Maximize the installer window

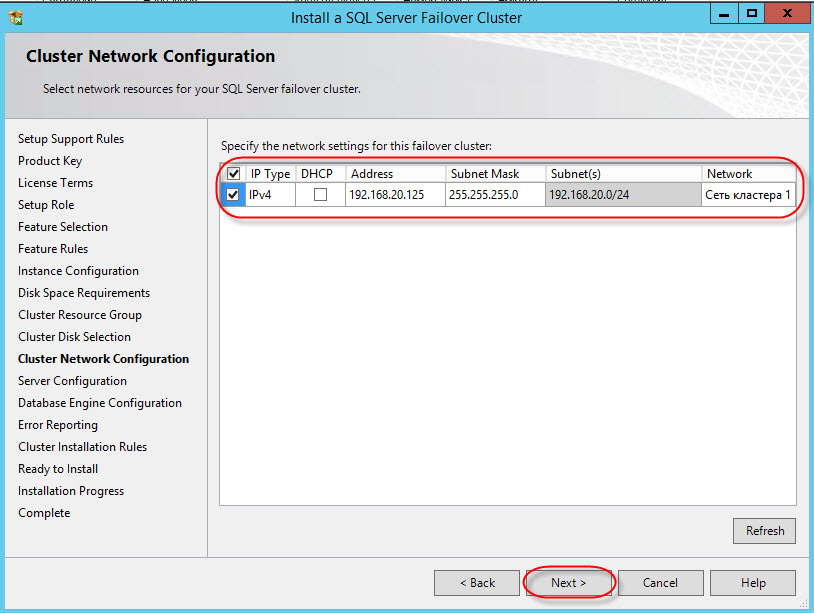pos(752,15)
